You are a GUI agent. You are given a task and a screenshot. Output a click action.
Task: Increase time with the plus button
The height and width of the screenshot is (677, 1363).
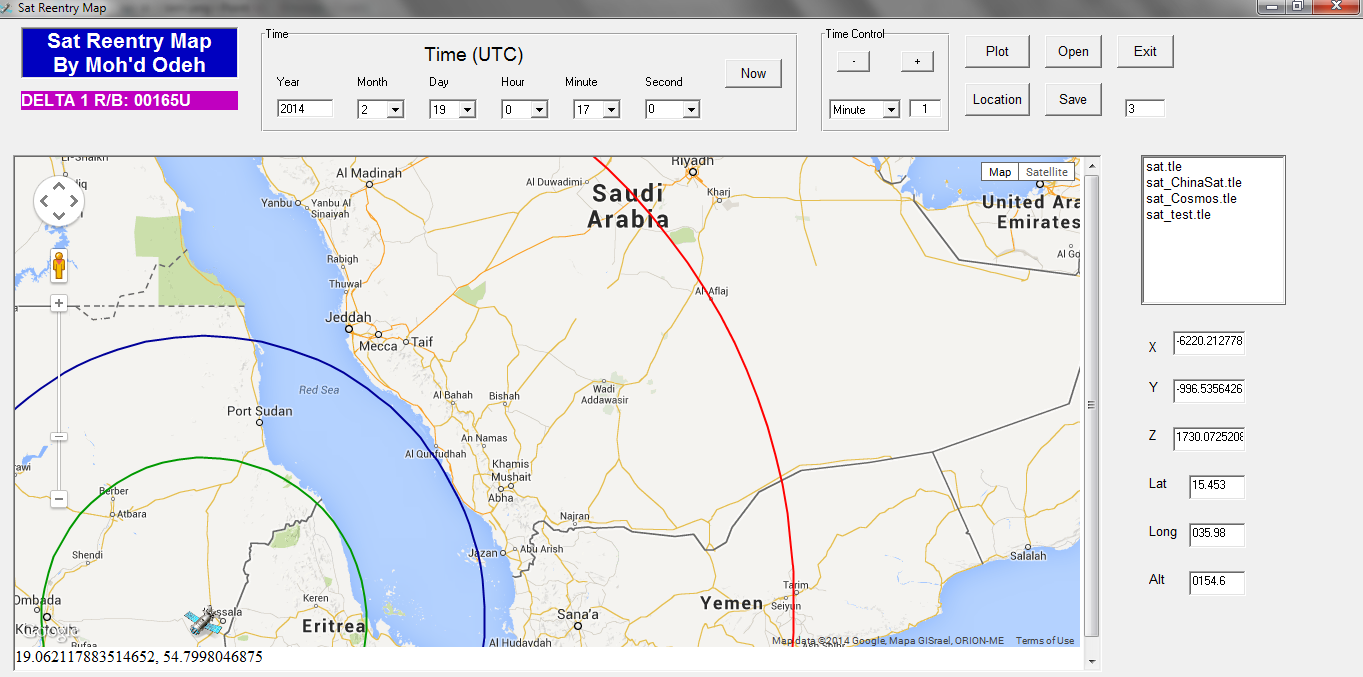(x=917, y=61)
